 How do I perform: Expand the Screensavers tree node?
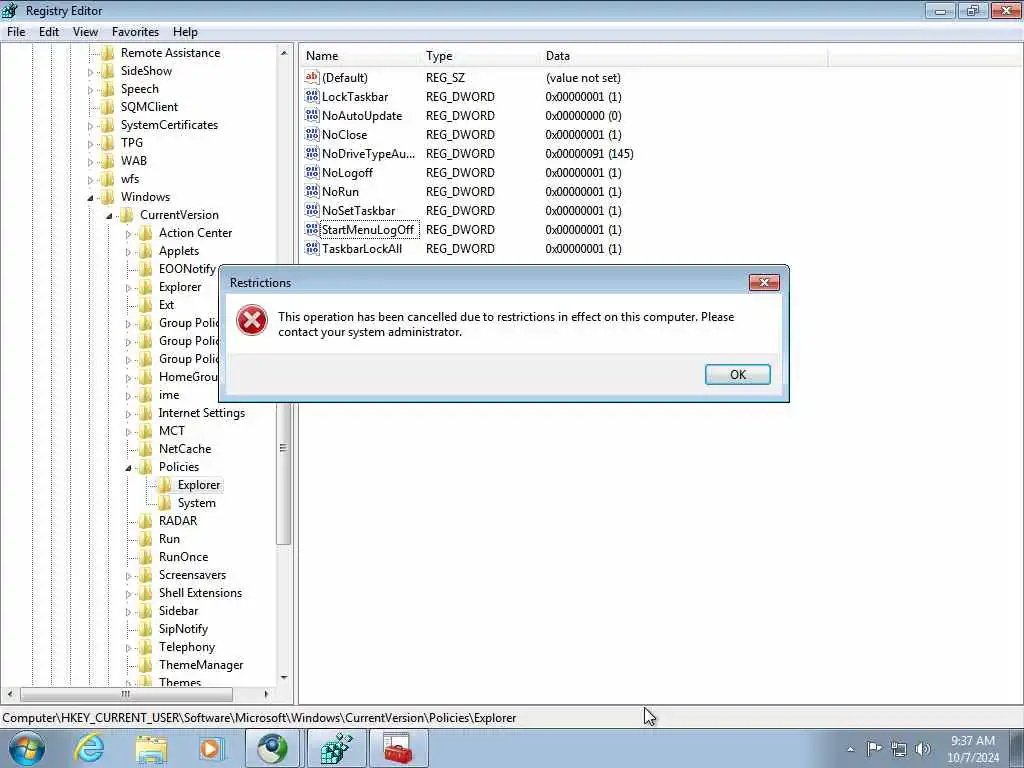(129, 575)
